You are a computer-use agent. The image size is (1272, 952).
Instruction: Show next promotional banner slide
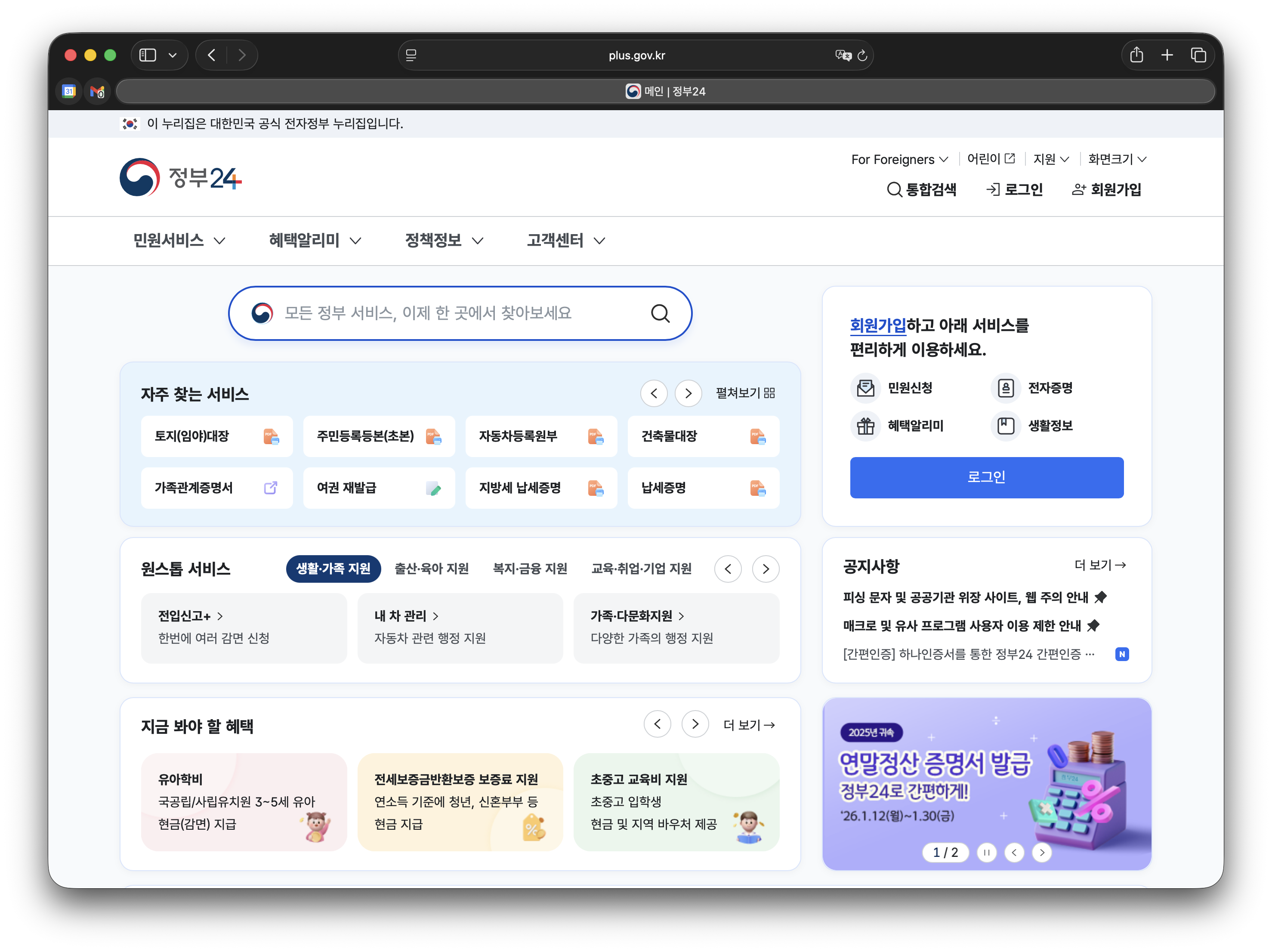click(x=1042, y=853)
